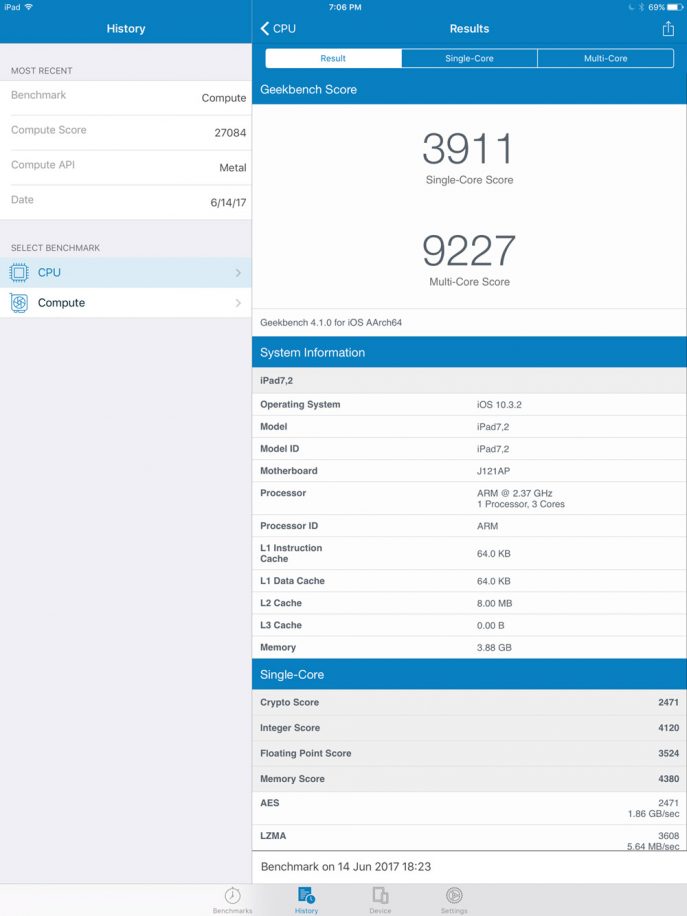Image resolution: width=687 pixels, height=916 pixels.
Task: Tap the L2 Cache 8.00 MB value
Action: (x=494, y=603)
